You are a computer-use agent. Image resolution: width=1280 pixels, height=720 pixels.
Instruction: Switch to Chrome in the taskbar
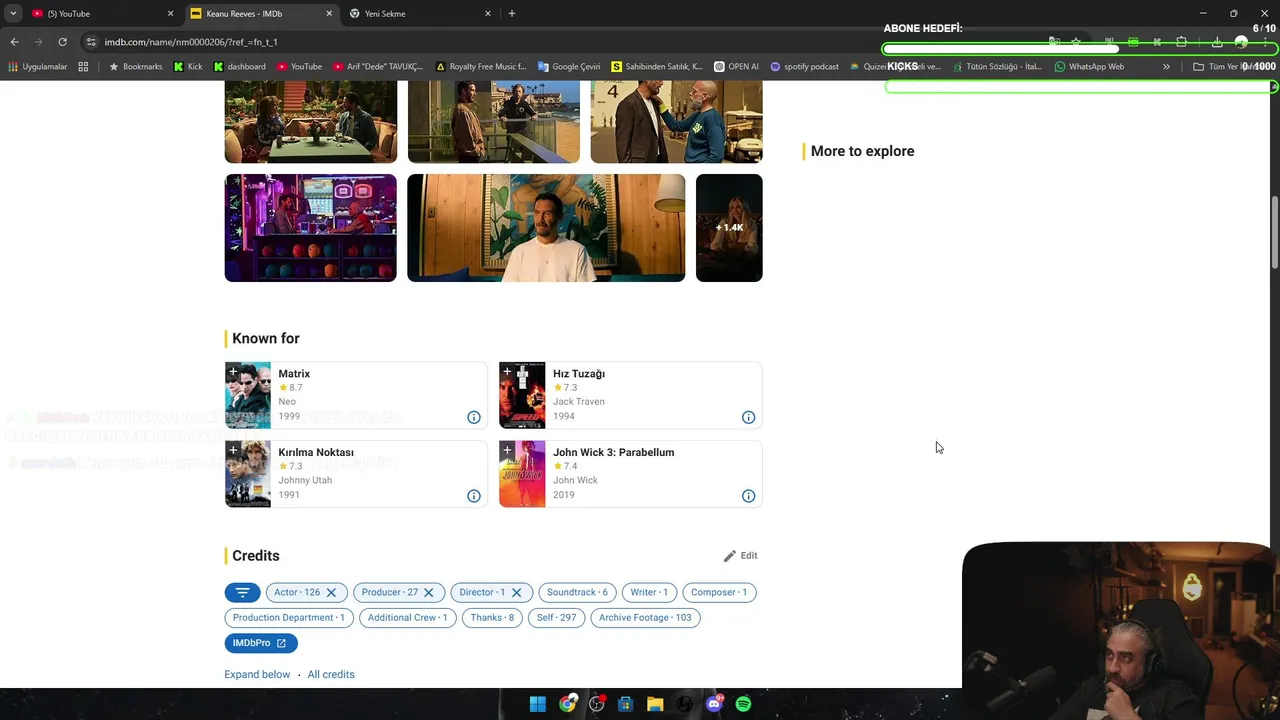568,704
